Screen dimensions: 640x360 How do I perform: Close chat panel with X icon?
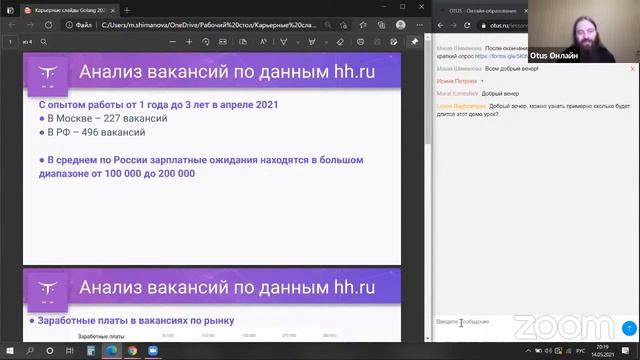(633, 69)
